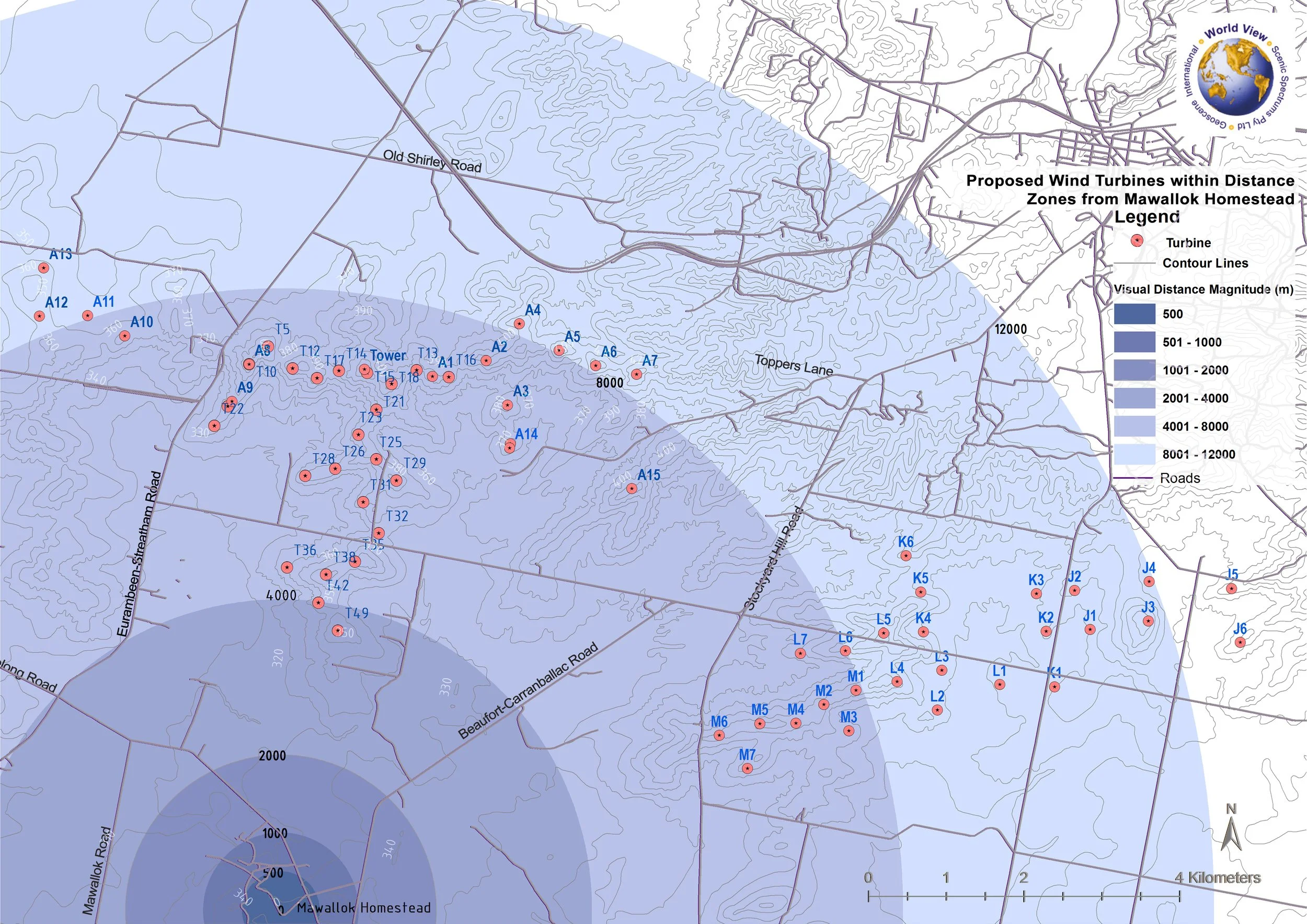1307x924 pixels.
Task: Select the 501 - 1000 legend swatch
Action: click(1134, 342)
